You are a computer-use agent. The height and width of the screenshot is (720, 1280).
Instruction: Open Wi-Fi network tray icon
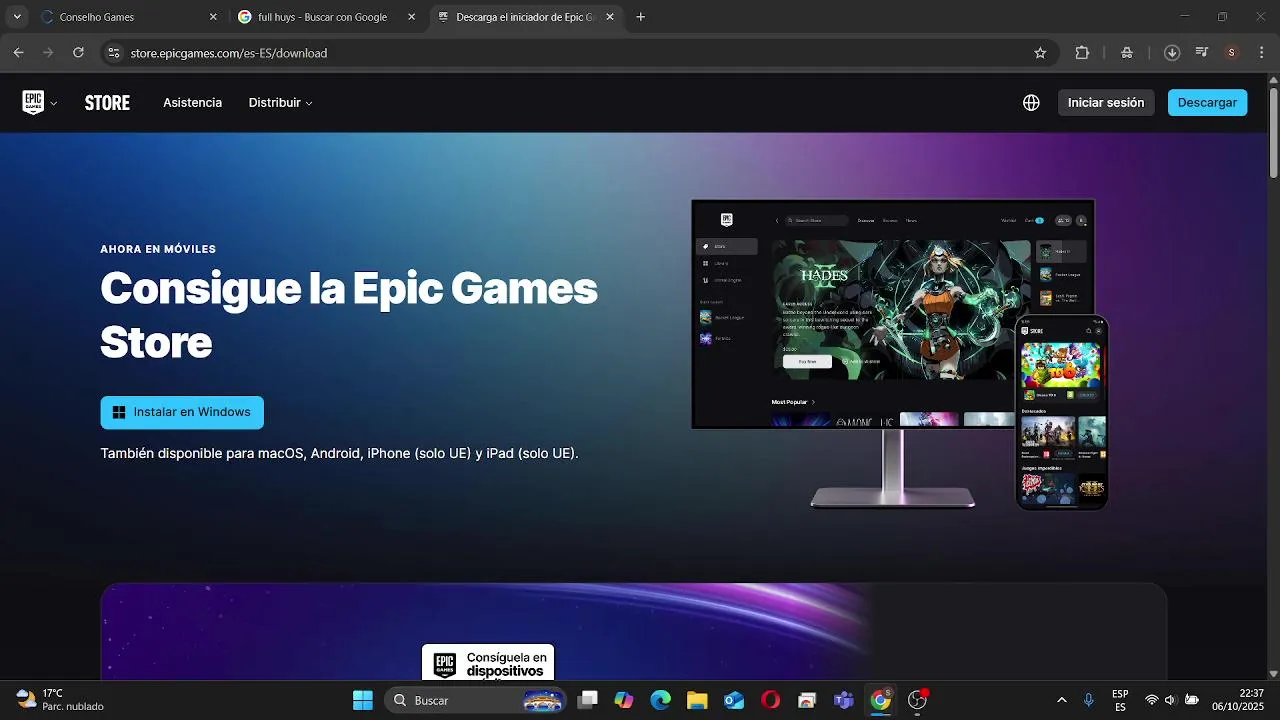(x=1152, y=700)
